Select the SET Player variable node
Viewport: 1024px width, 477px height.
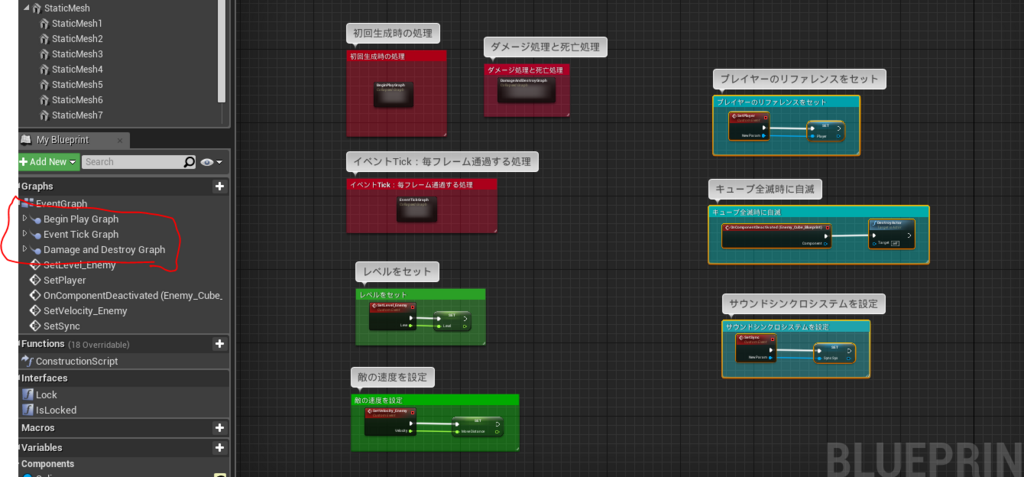pos(825,131)
